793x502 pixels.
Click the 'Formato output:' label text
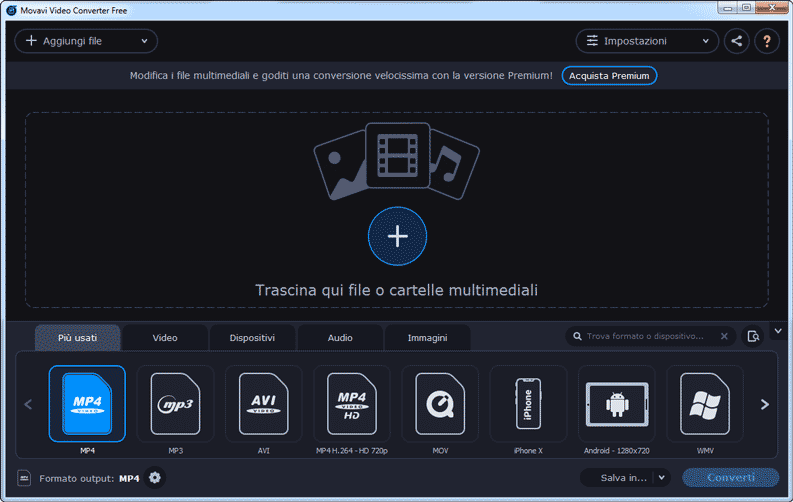[x=77, y=478]
